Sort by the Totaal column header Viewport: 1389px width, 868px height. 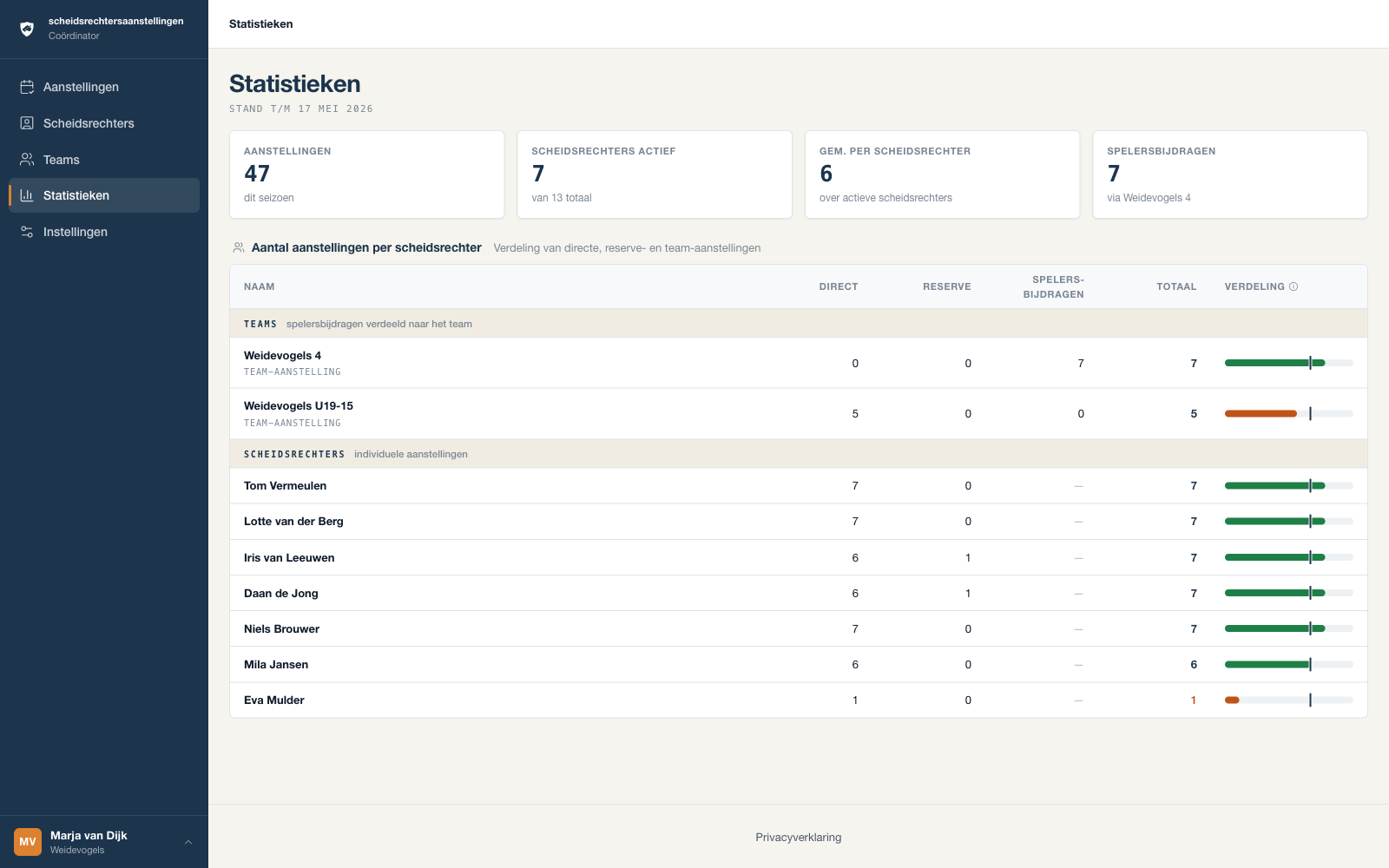[x=1176, y=286]
